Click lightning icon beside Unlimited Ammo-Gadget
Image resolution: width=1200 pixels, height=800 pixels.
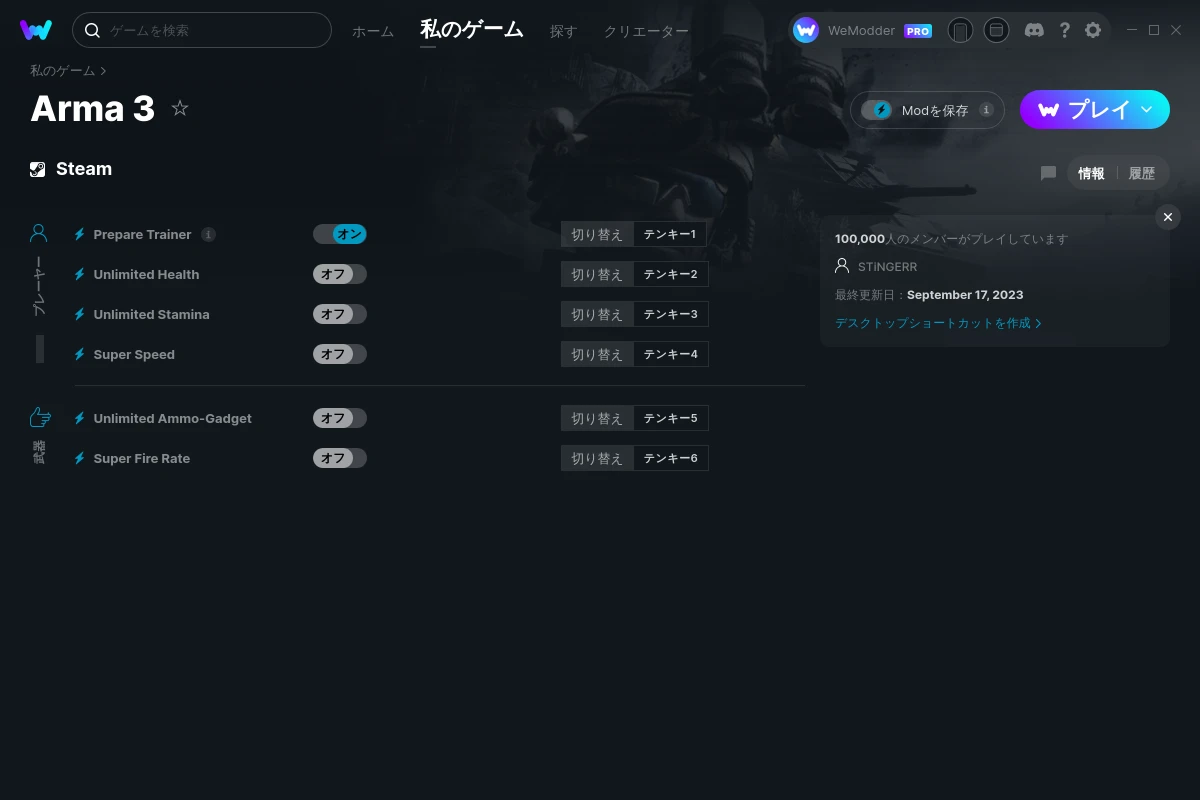coord(80,418)
